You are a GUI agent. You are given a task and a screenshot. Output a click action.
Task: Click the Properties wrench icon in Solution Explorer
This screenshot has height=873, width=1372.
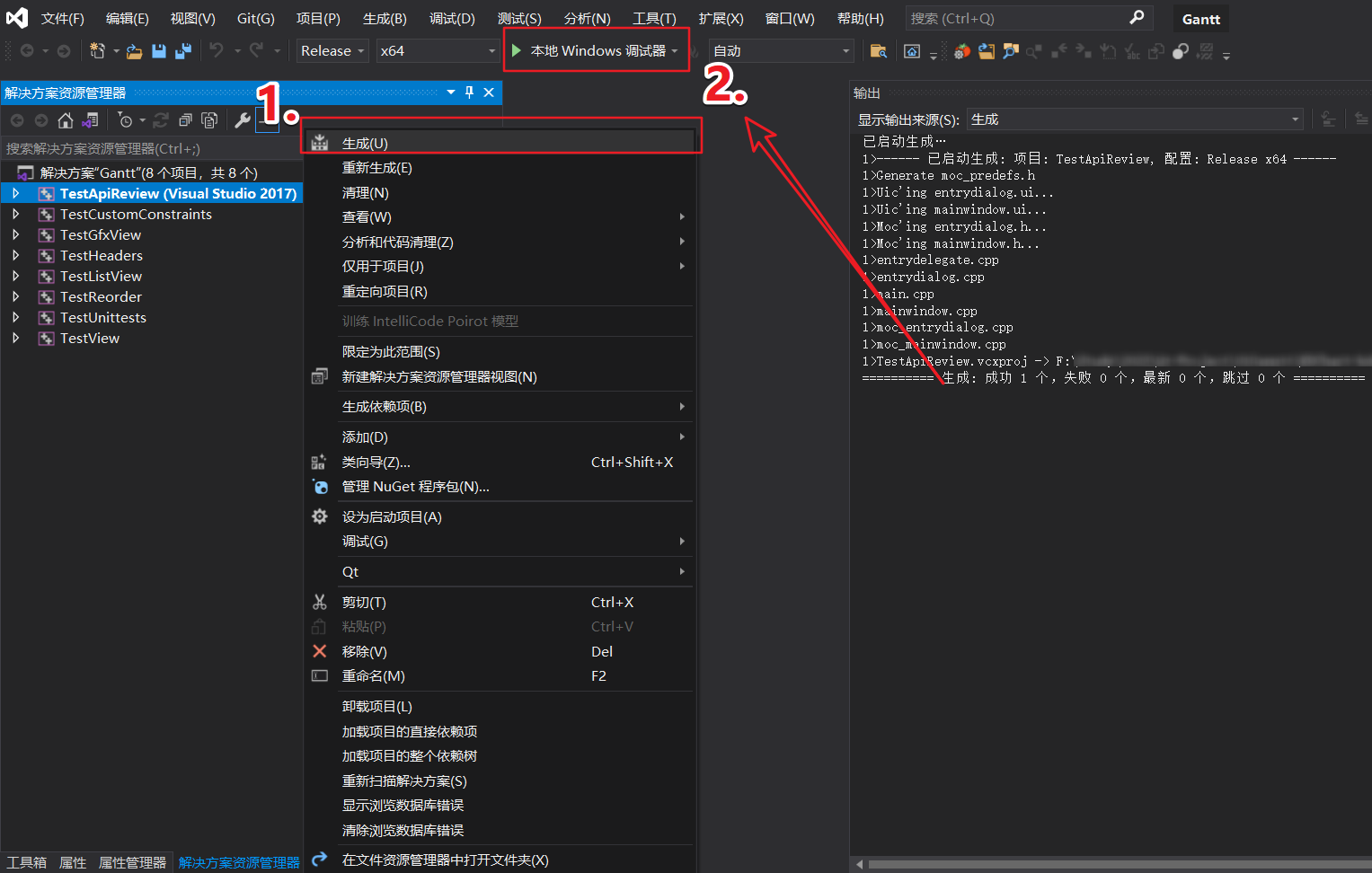tap(243, 120)
